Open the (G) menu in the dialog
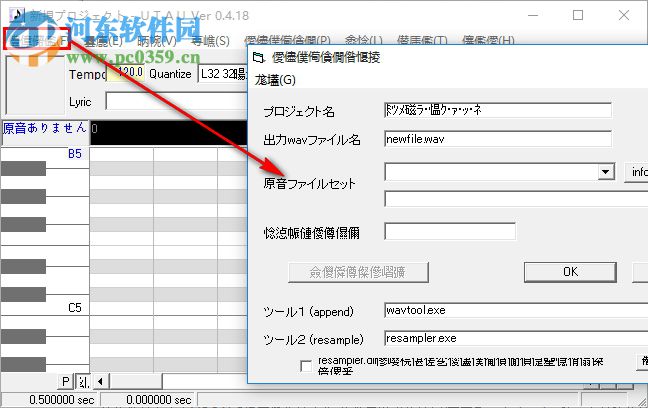The width and height of the screenshot is (648, 408). click(x=275, y=79)
